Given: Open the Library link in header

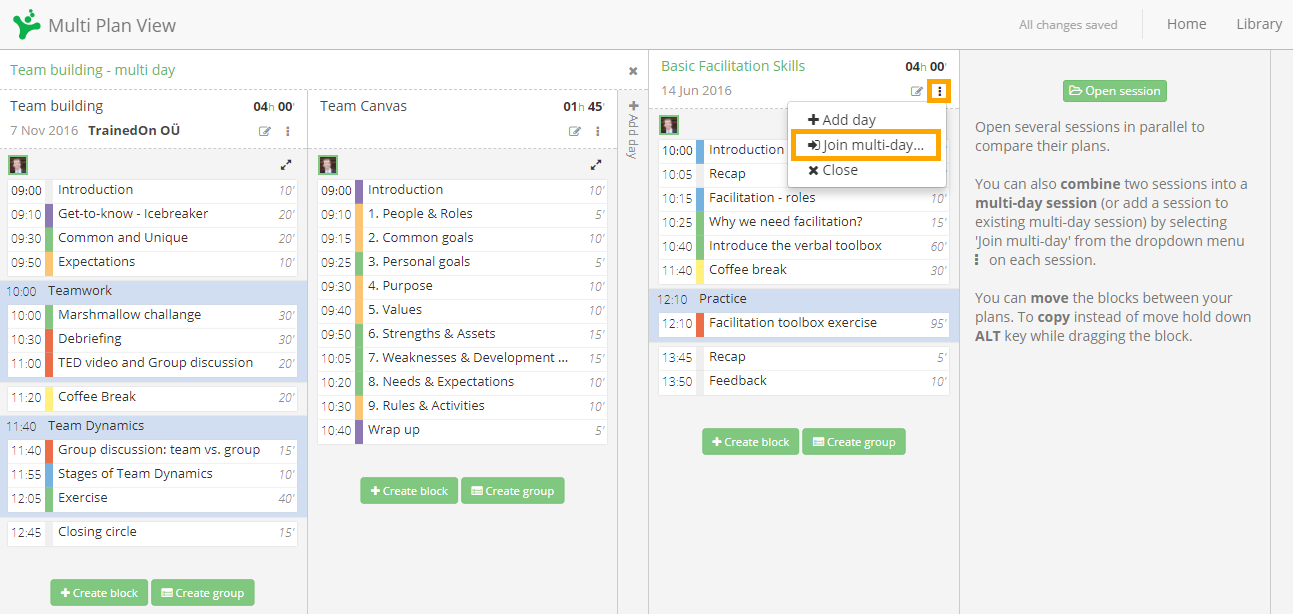Looking at the screenshot, I should 1258,24.
